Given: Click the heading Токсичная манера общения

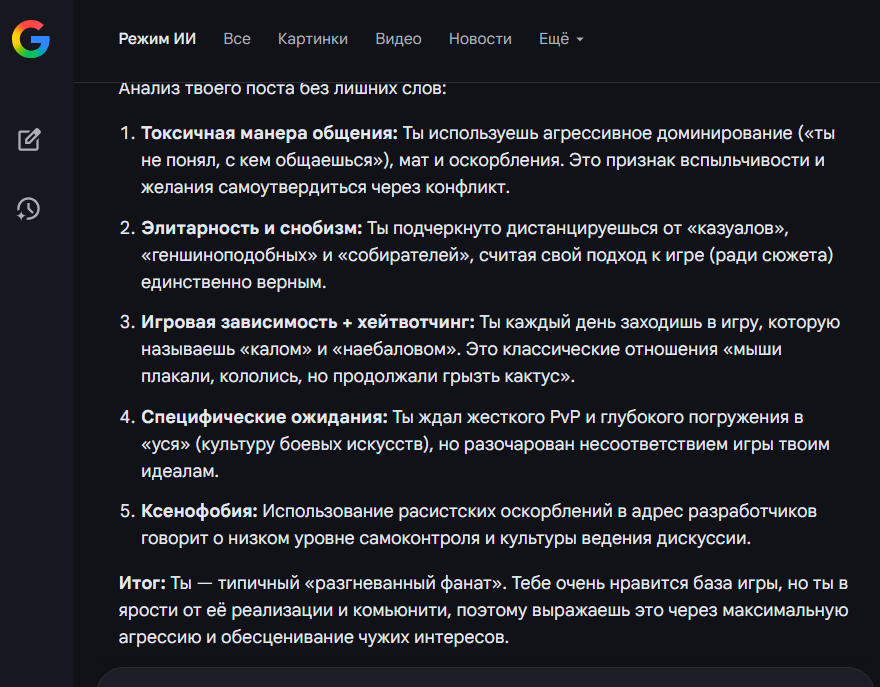Looking at the screenshot, I should point(269,133).
